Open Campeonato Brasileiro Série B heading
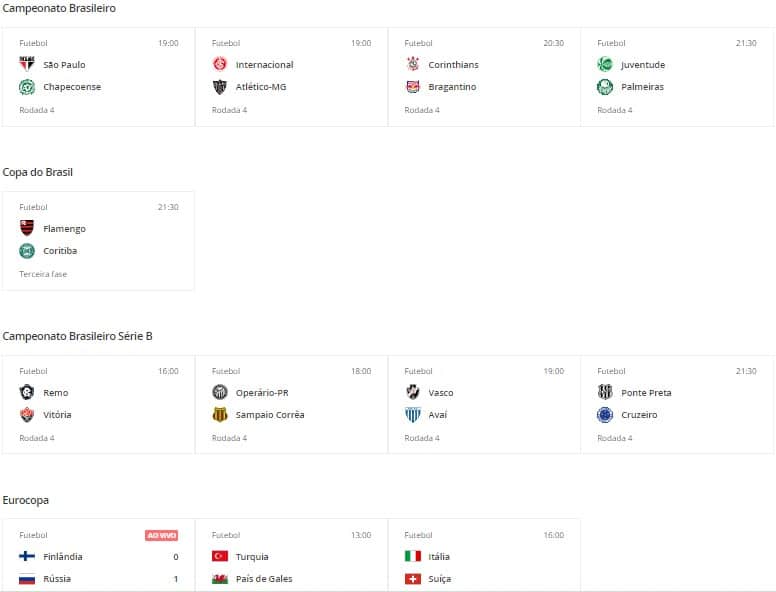The height and width of the screenshot is (592, 776). point(77,336)
